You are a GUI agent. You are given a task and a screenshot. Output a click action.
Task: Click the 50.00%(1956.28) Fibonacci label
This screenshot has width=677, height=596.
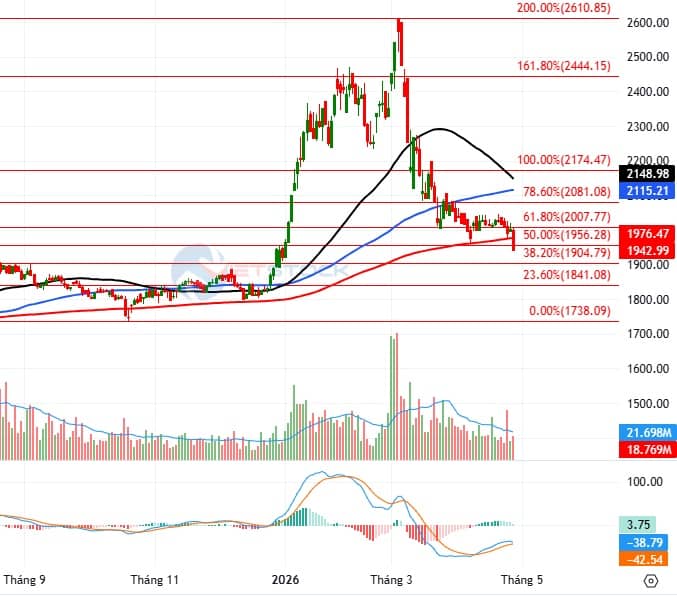(x=566, y=235)
